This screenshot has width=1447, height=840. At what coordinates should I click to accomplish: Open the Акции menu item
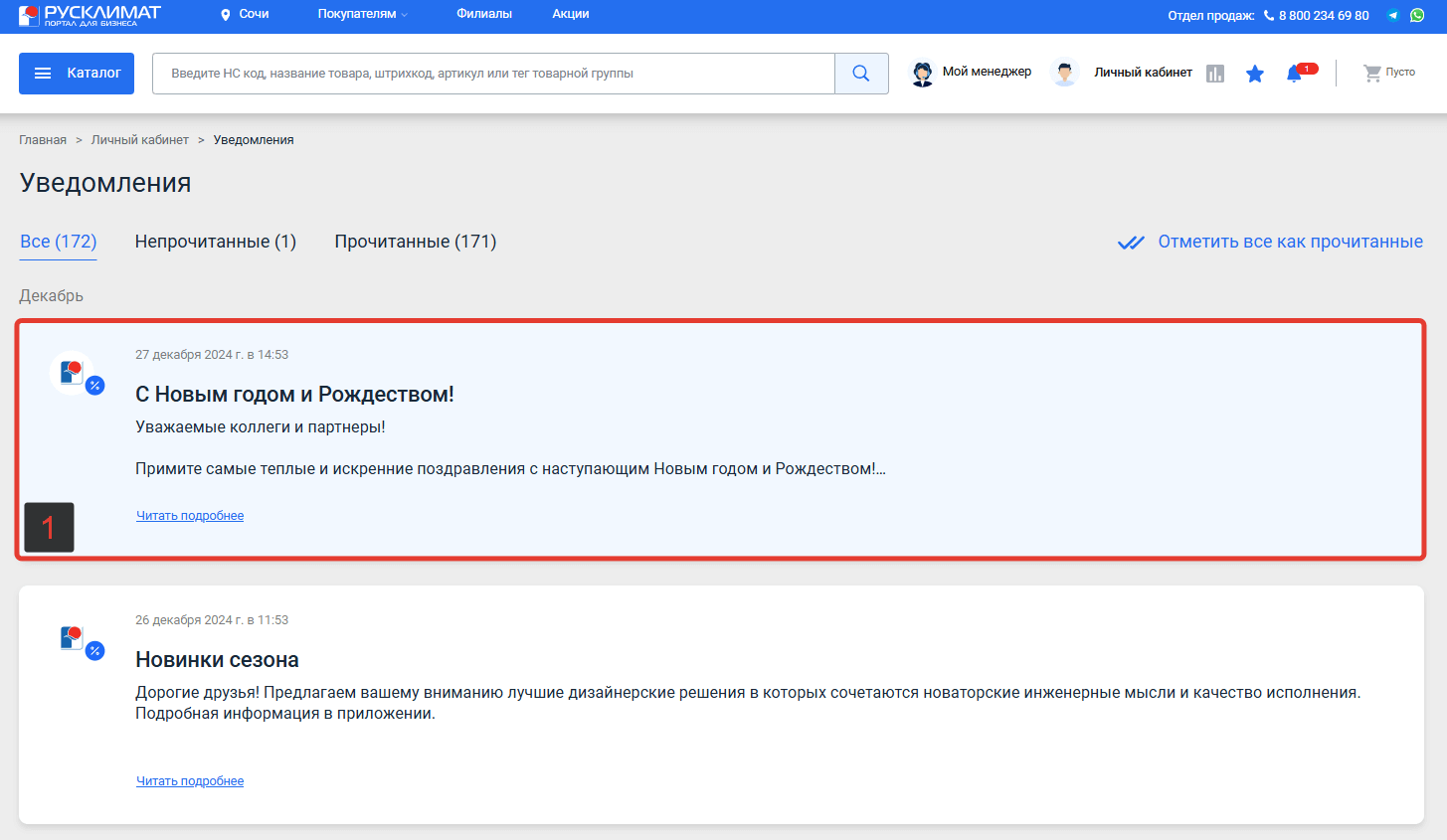tap(571, 14)
